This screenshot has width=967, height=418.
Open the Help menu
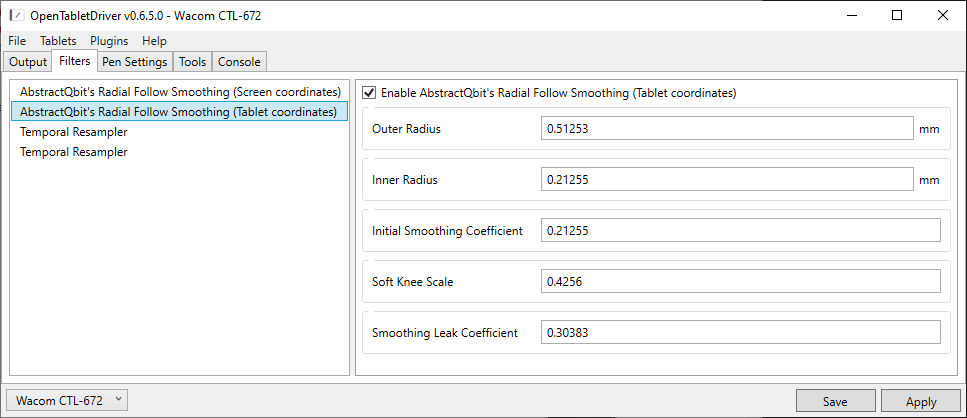tap(154, 41)
